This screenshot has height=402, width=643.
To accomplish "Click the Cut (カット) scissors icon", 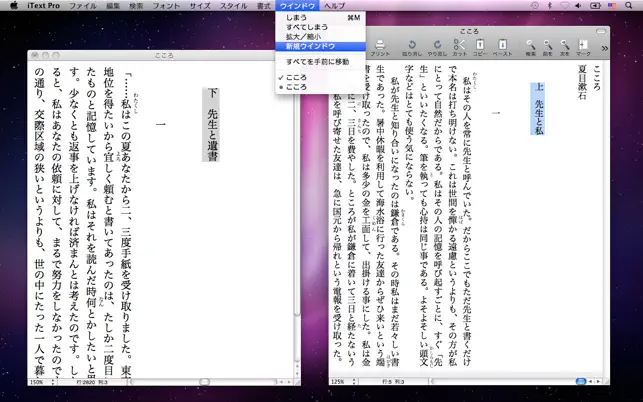I will tap(459, 47).
